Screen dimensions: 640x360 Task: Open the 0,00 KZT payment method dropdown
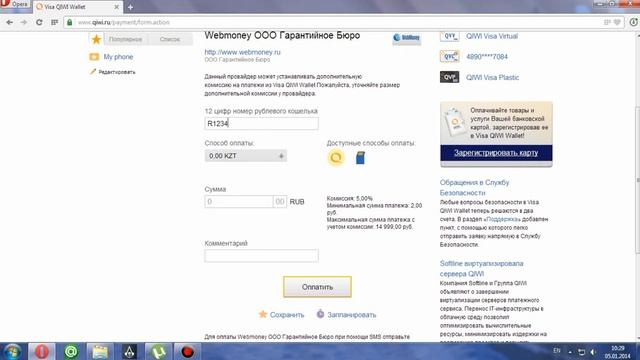(x=246, y=156)
